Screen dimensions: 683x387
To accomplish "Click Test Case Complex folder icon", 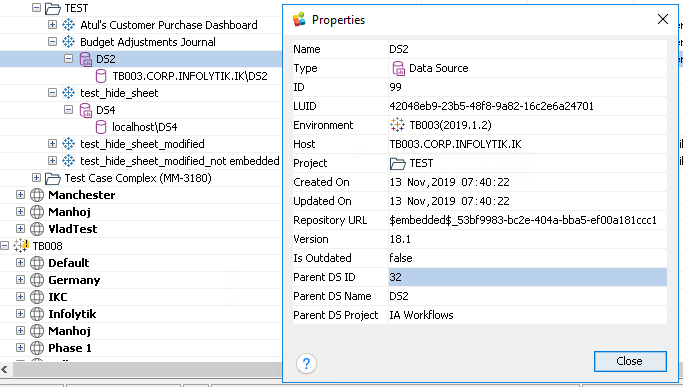I will (x=53, y=178).
